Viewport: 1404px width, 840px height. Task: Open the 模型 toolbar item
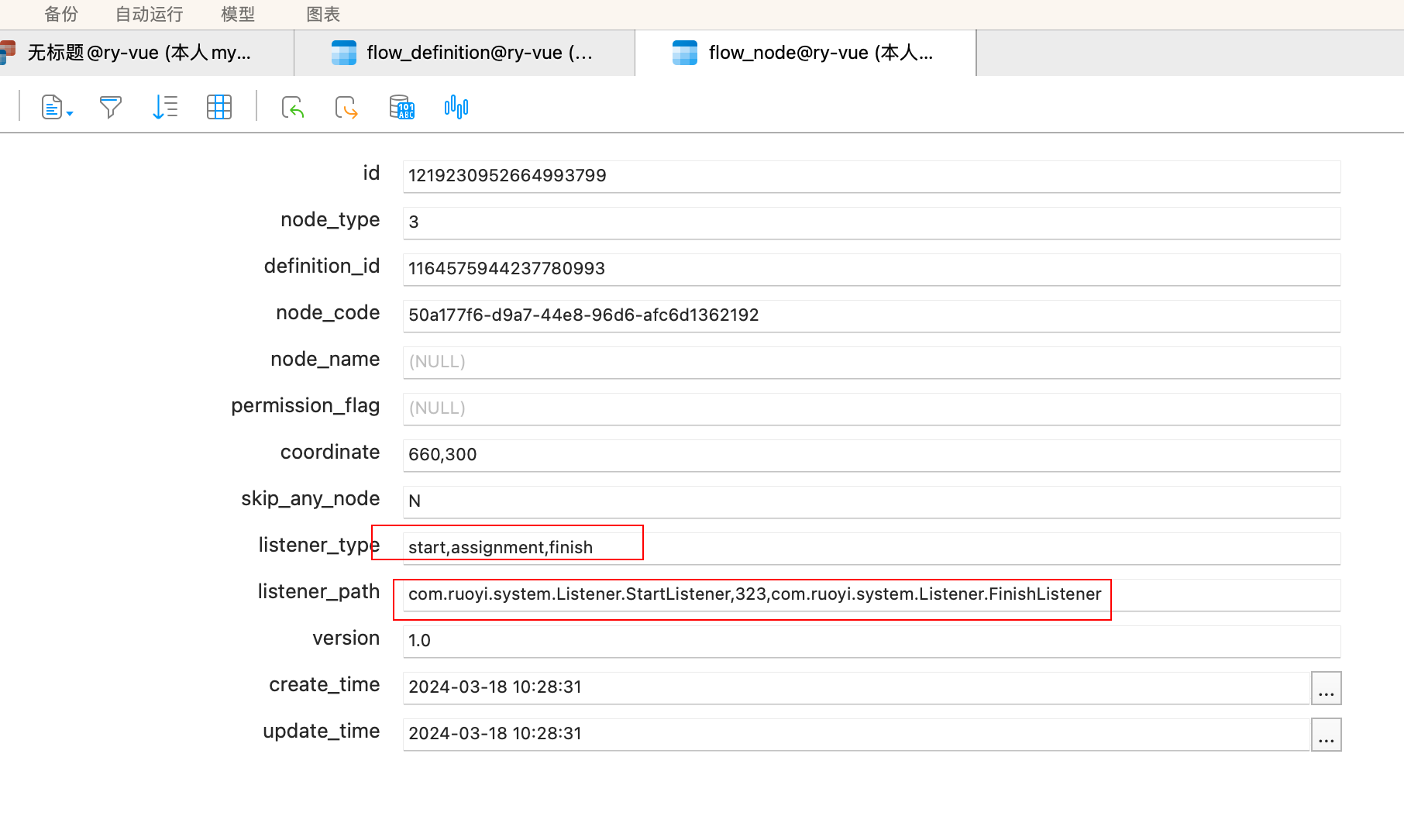pyautogui.click(x=238, y=14)
